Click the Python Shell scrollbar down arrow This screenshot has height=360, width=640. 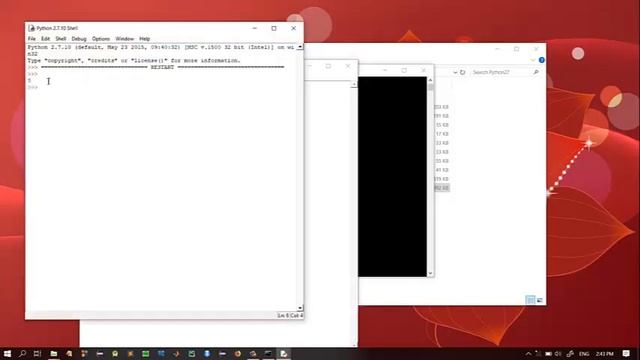(300, 308)
